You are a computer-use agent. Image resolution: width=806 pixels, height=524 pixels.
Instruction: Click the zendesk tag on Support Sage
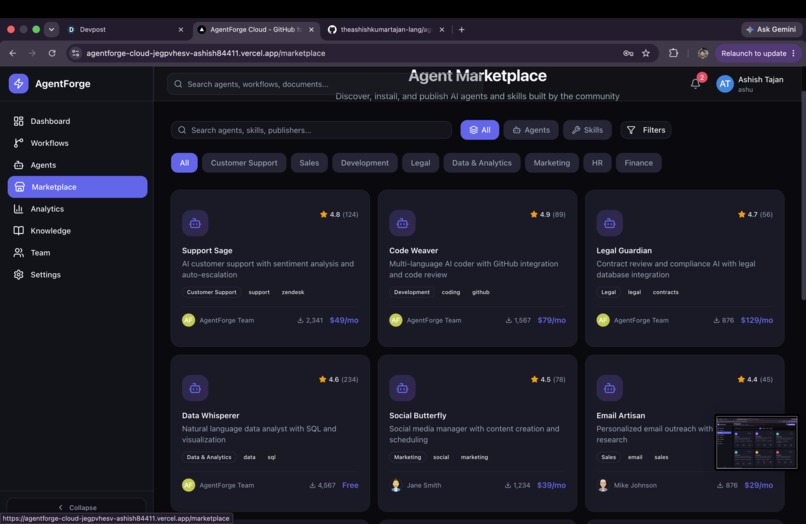pyautogui.click(x=292, y=292)
